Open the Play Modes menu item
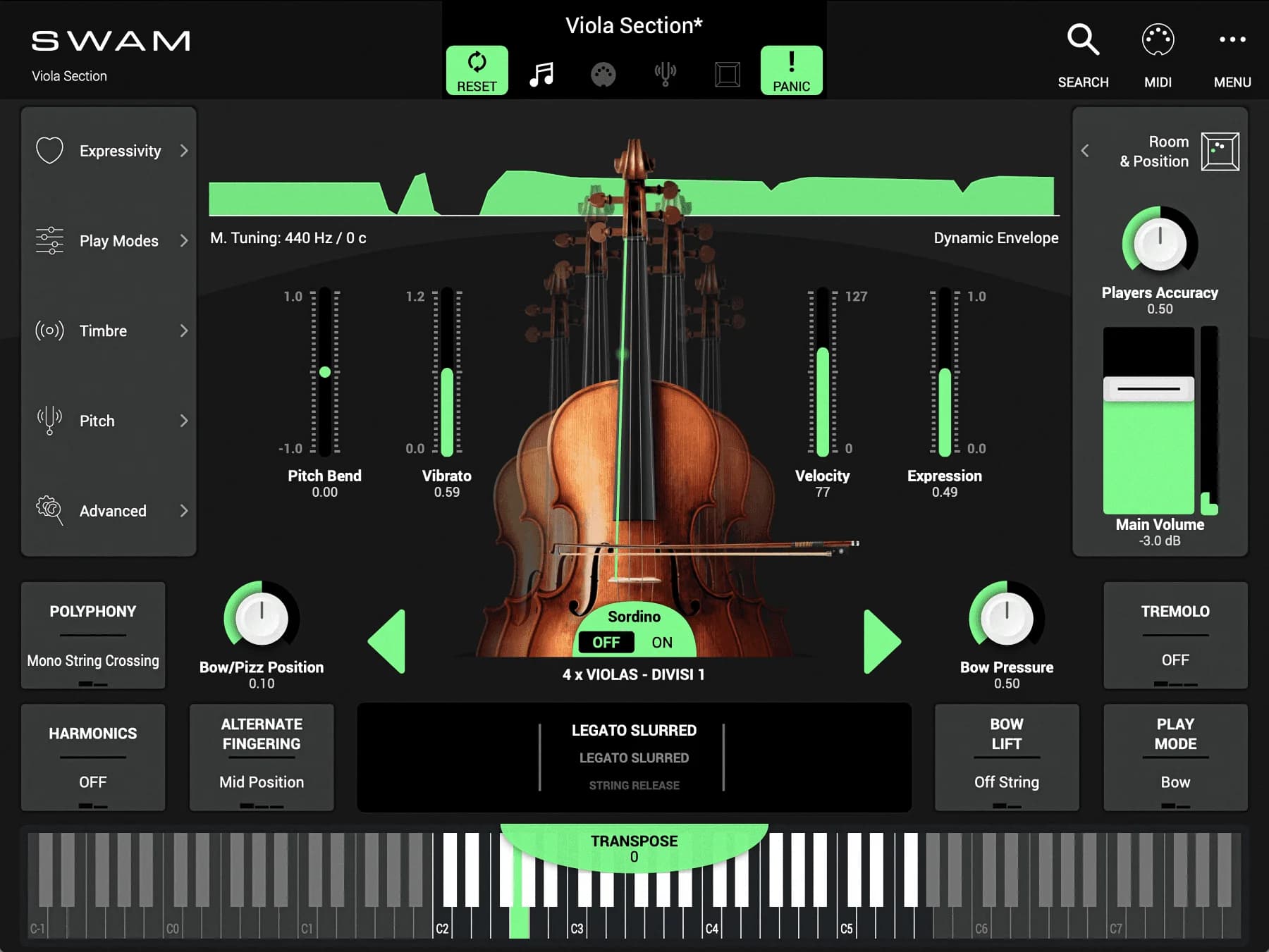 tap(109, 241)
